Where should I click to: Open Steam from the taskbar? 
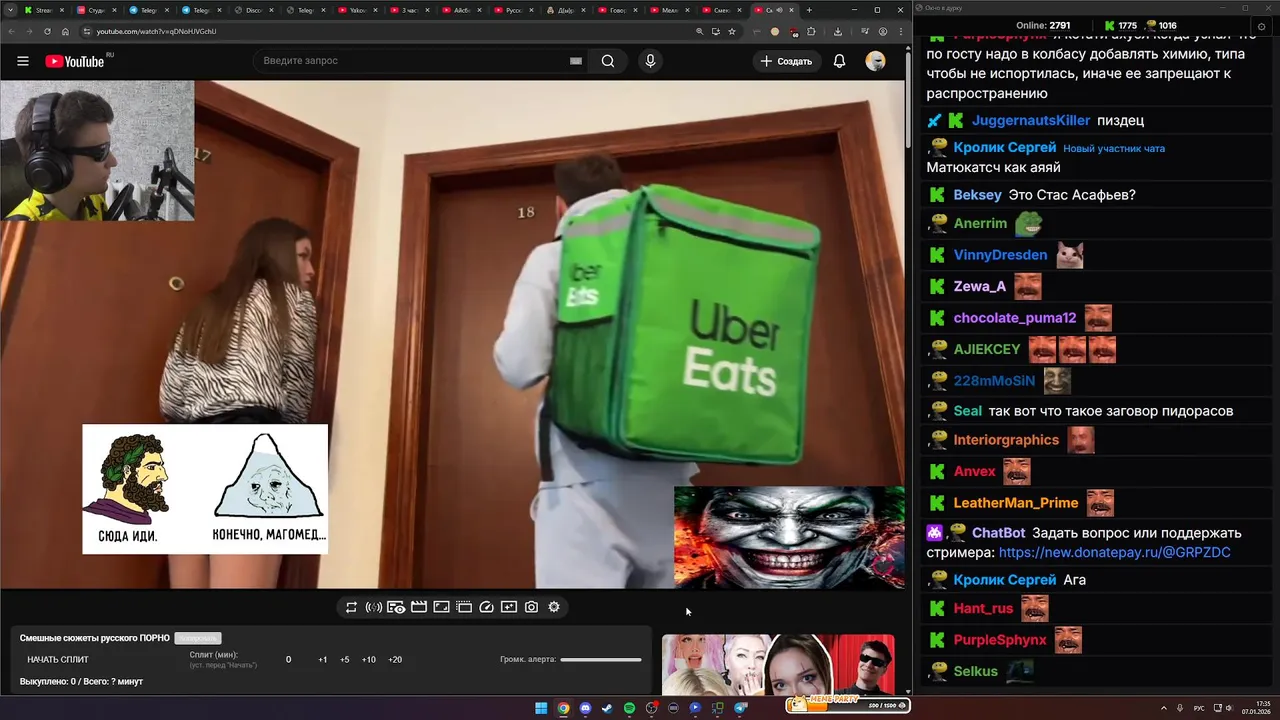click(607, 708)
